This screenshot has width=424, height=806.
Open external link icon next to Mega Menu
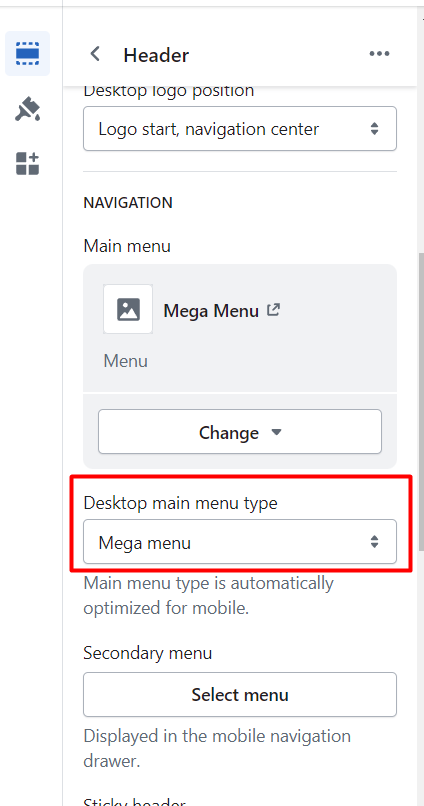pyautogui.click(x=273, y=309)
